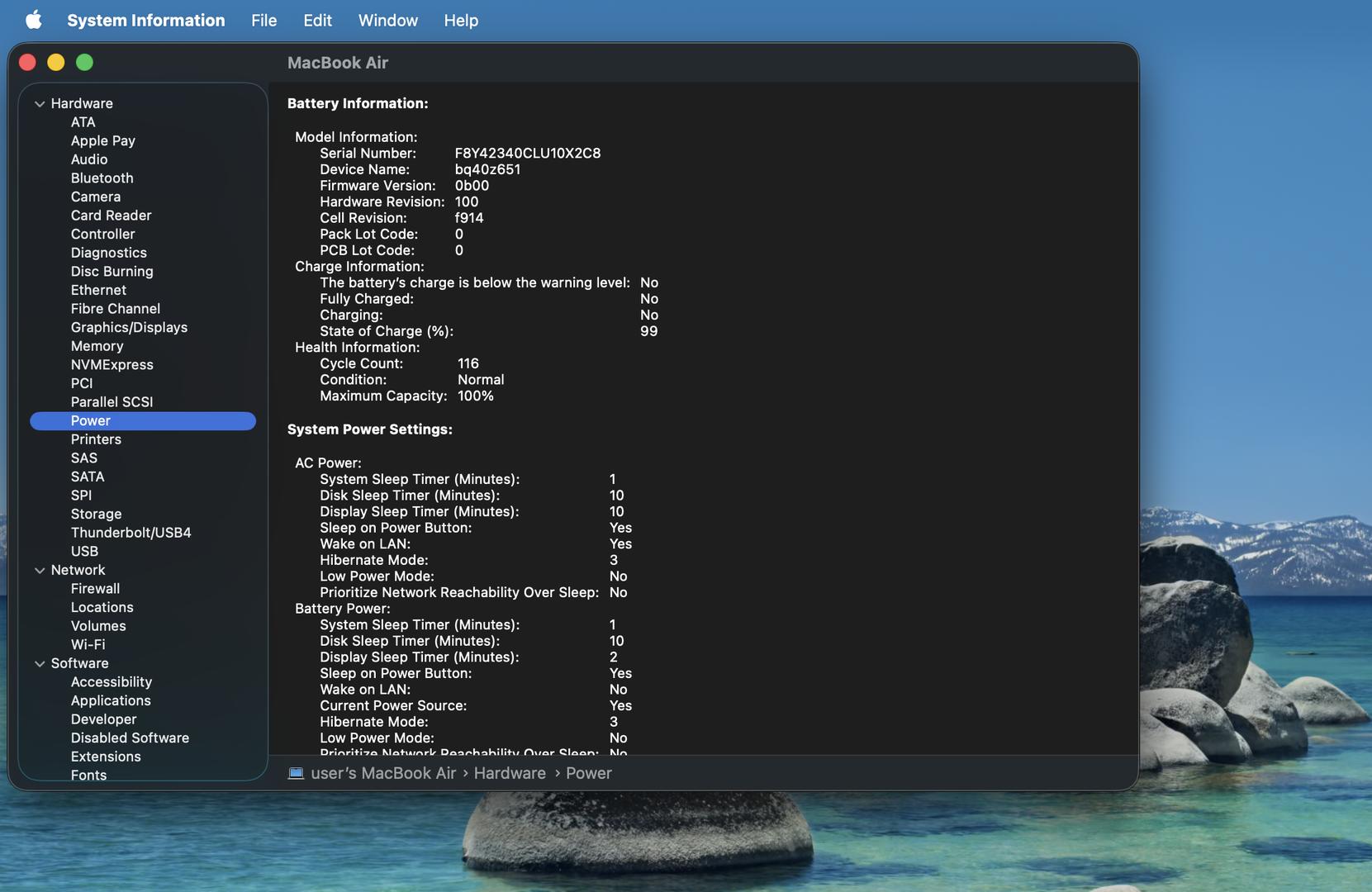The height and width of the screenshot is (892, 1372).
Task: Open the Apple menu
Action: (x=33, y=20)
